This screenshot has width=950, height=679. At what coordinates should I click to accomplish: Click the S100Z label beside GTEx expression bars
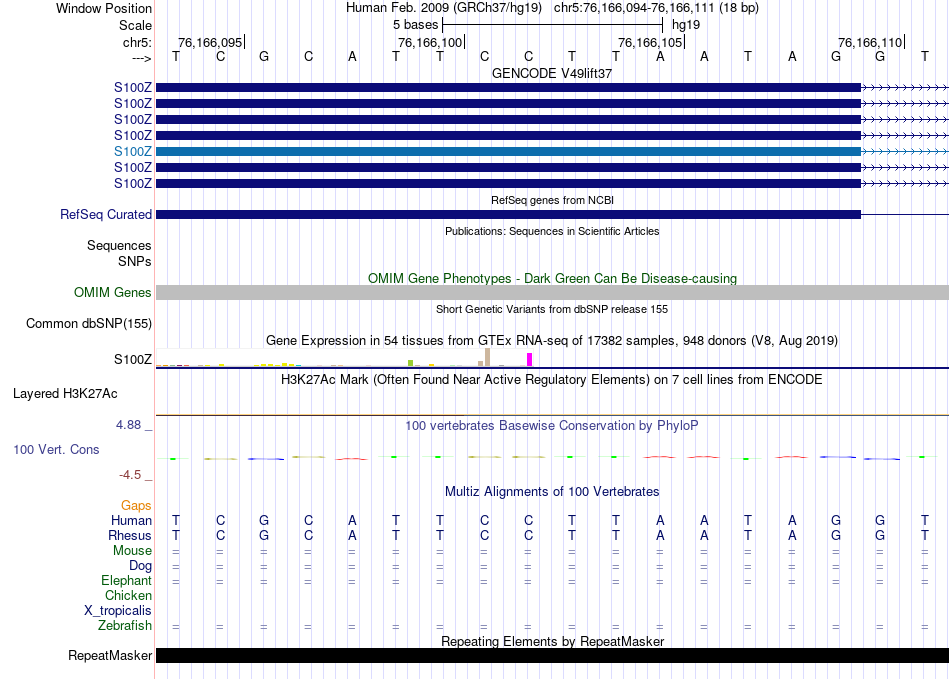pyautogui.click(x=133, y=359)
